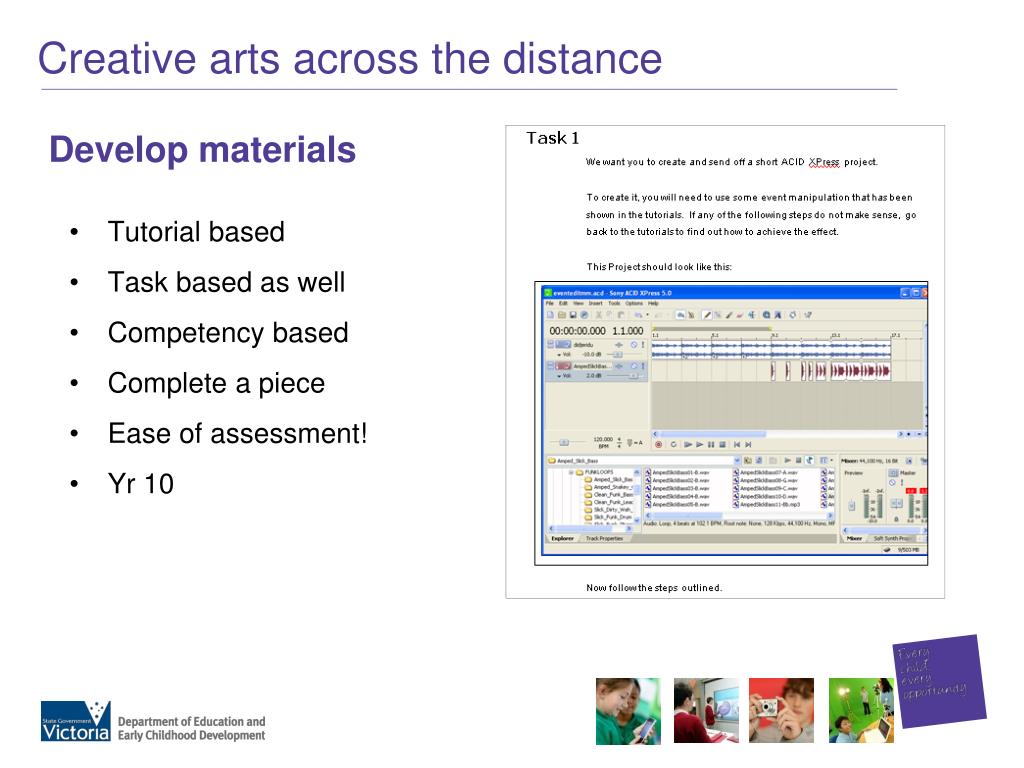Open the Amped_Slck_Bass folder path dropdown

pyautogui.click(x=737, y=461)
